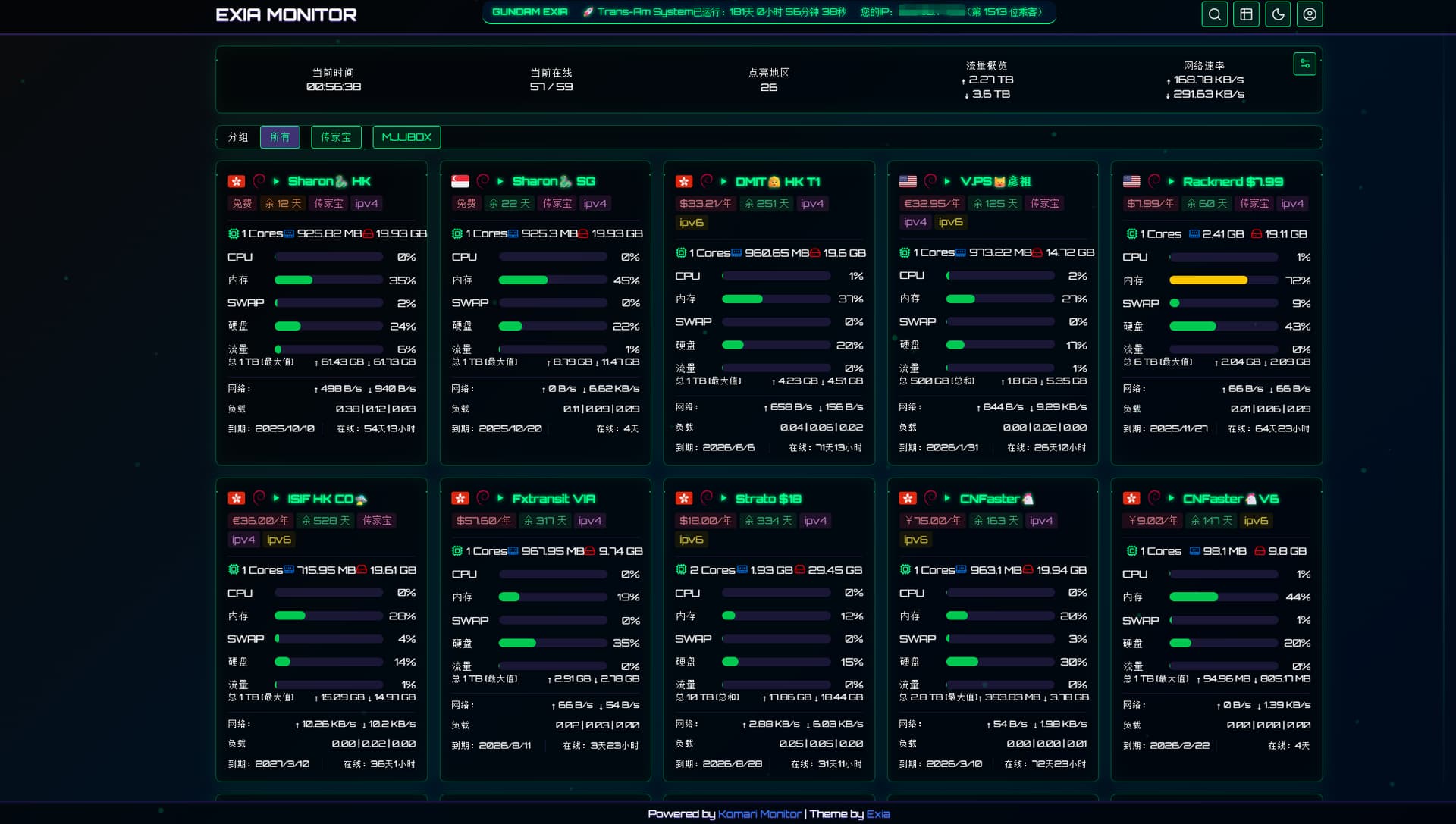1456x824 pixels.
Task: Click the Singapore flag on Sharon SG card
Action: (460, 181)
